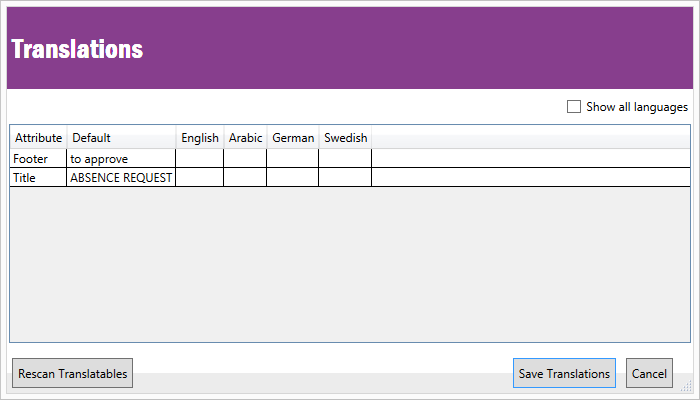
Task: Edit the Arabic translation for Footer
Action: (245, 159)
